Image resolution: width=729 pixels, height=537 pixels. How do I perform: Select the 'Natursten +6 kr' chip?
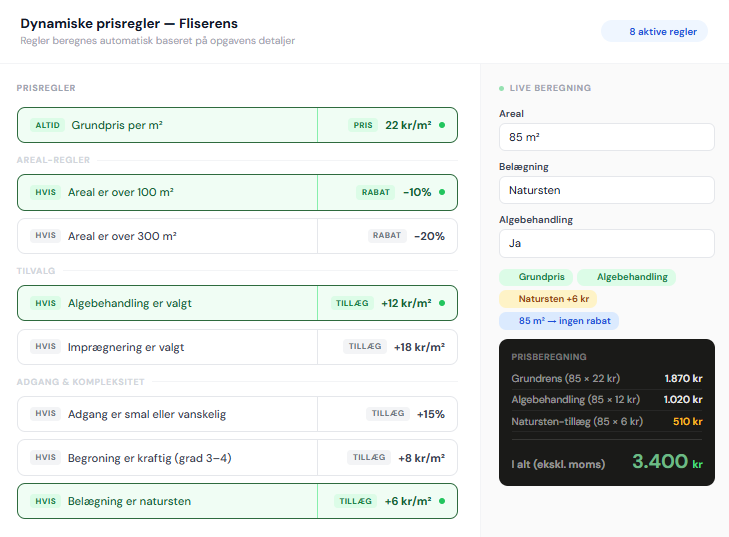[547, 298]
